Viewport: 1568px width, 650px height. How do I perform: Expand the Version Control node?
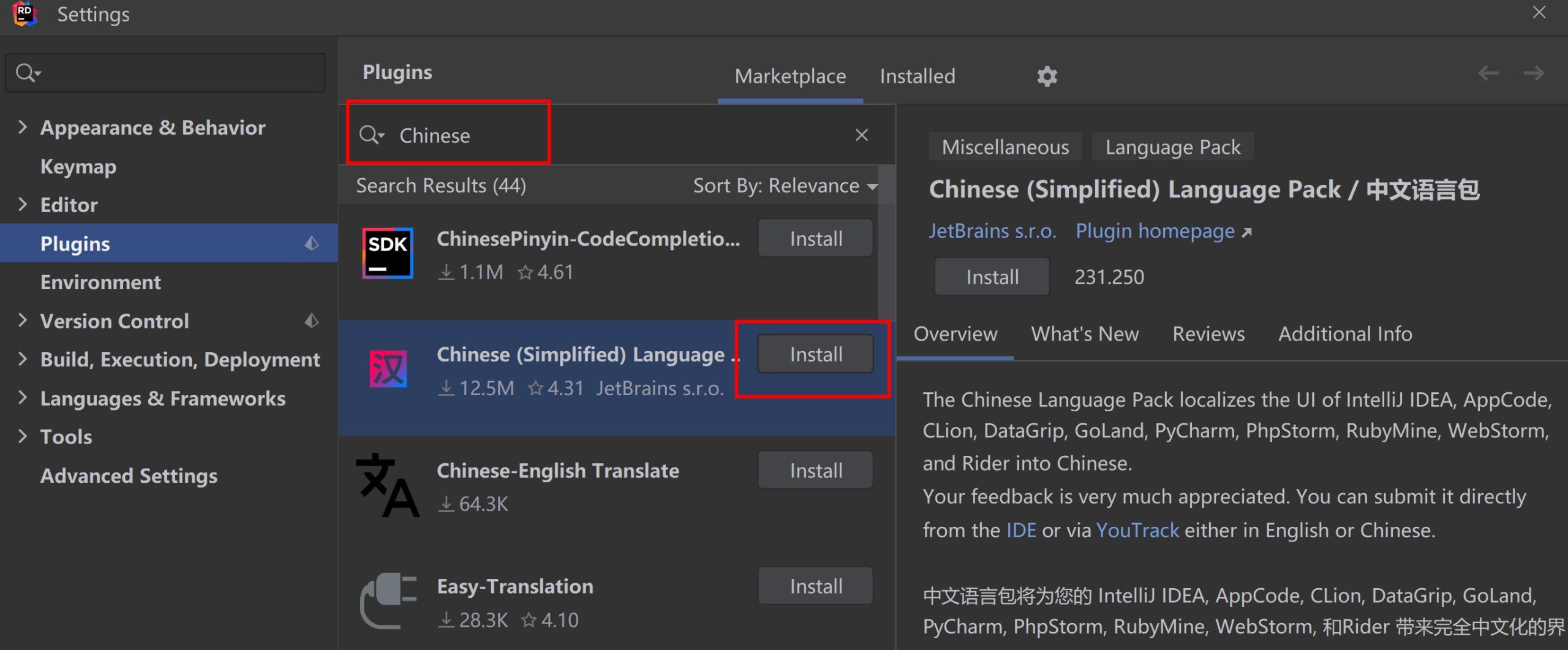[x=23, y=320]
